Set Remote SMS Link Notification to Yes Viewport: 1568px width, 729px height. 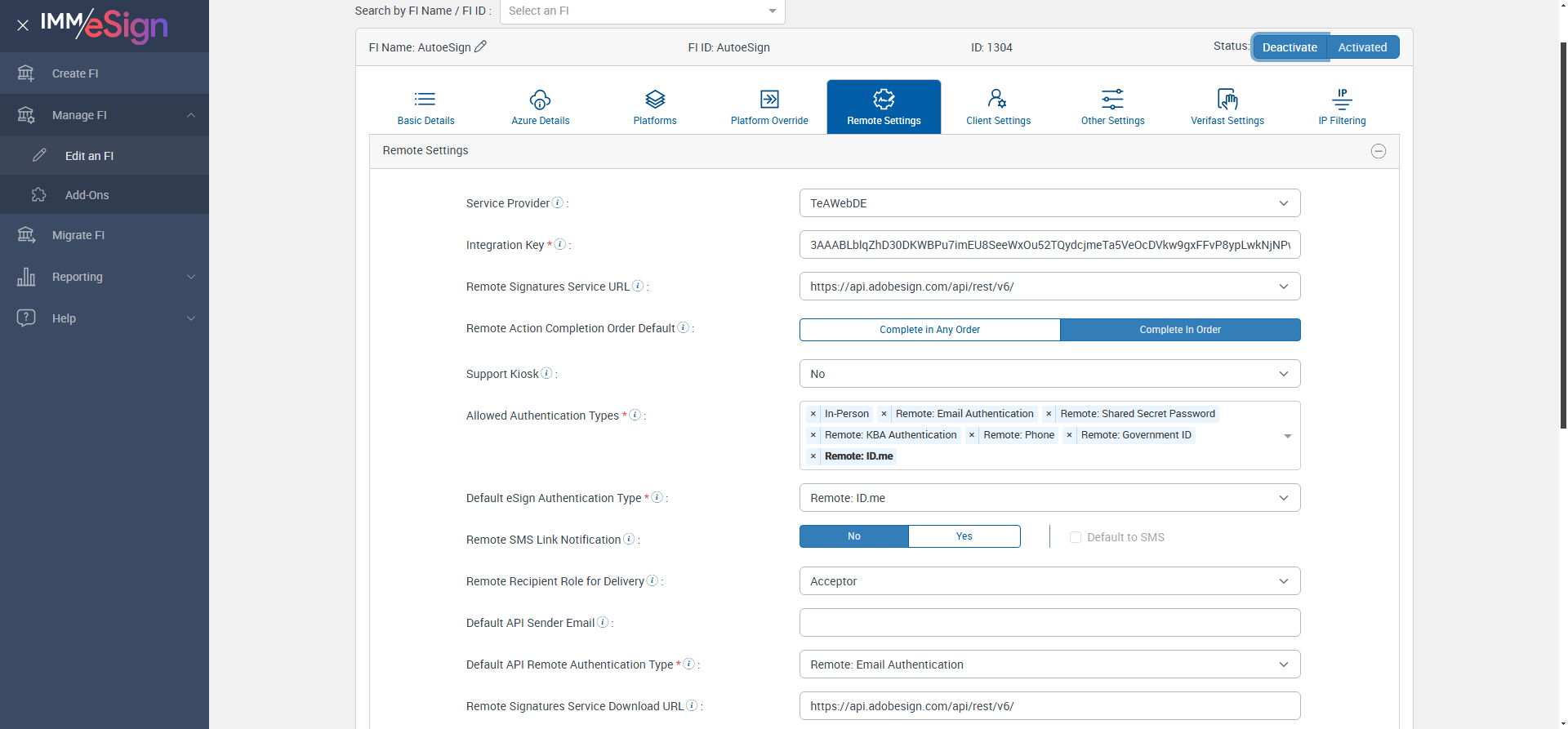coord(964,536)
